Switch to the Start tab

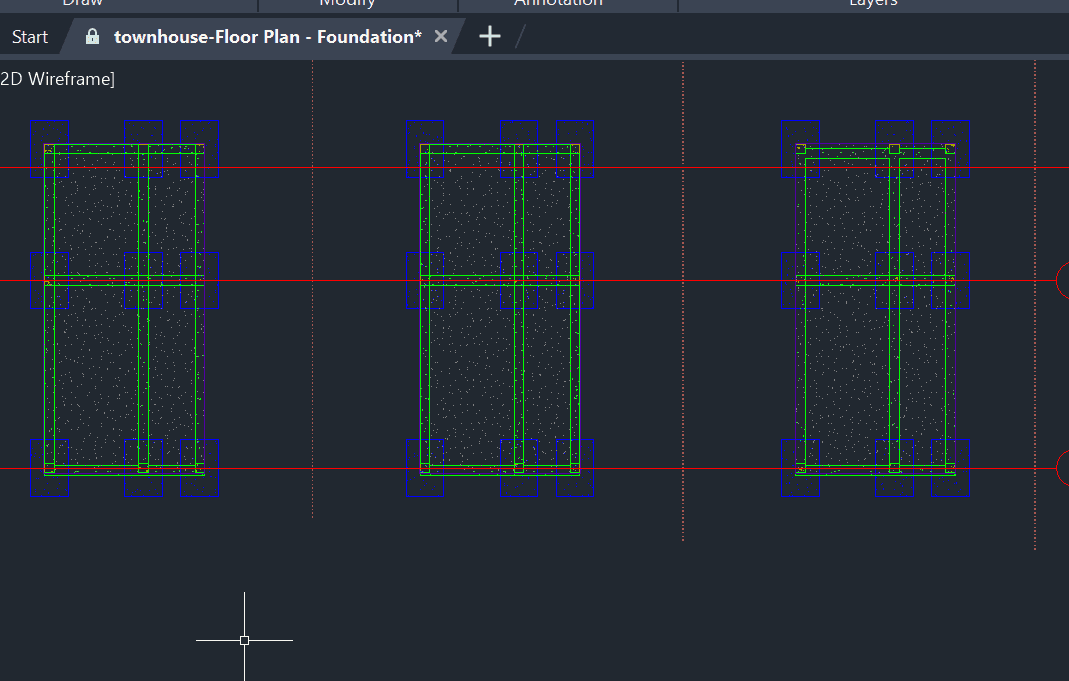coord(30,37)
